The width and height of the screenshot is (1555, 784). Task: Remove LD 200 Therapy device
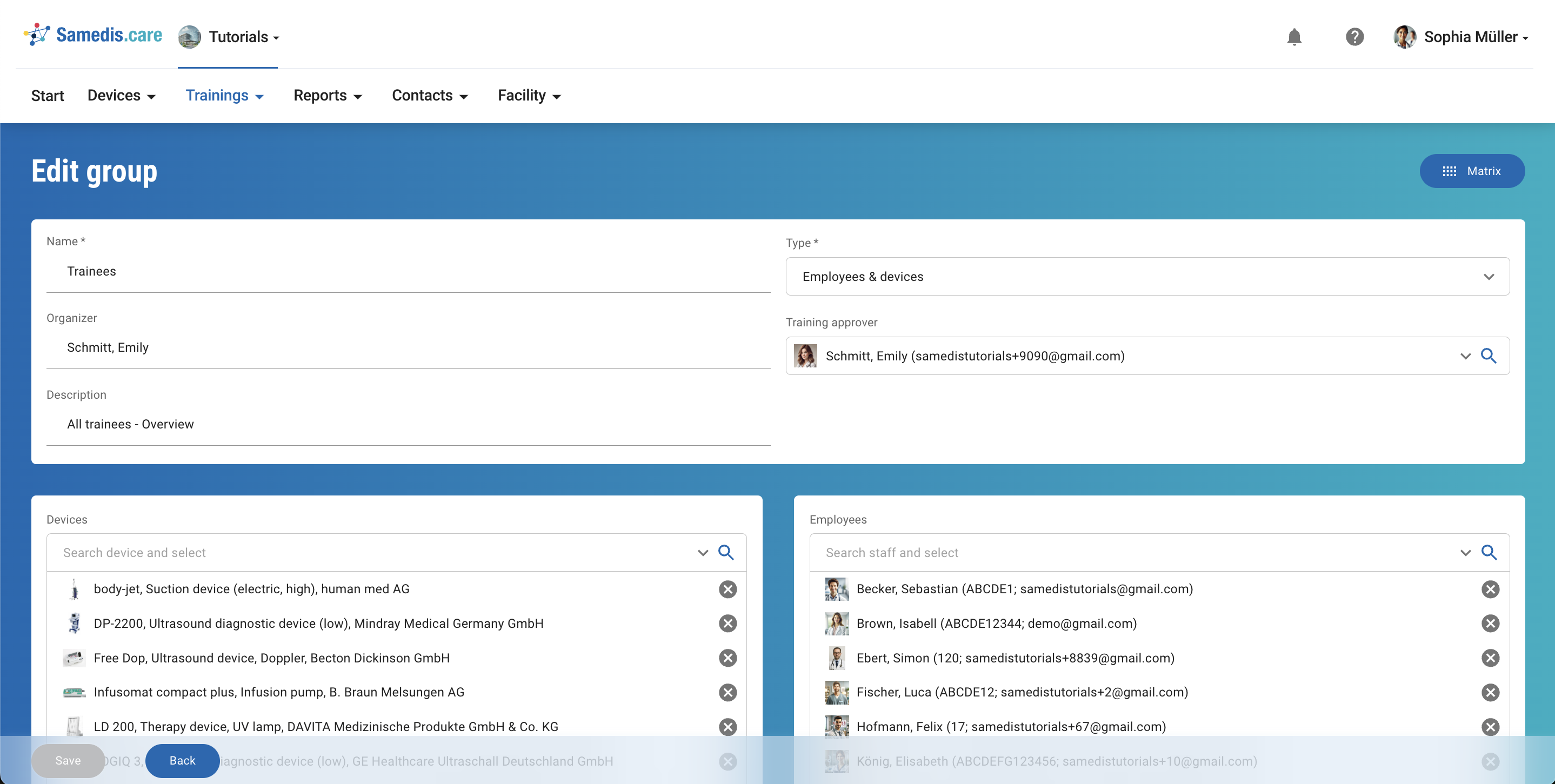click(728, 727)
